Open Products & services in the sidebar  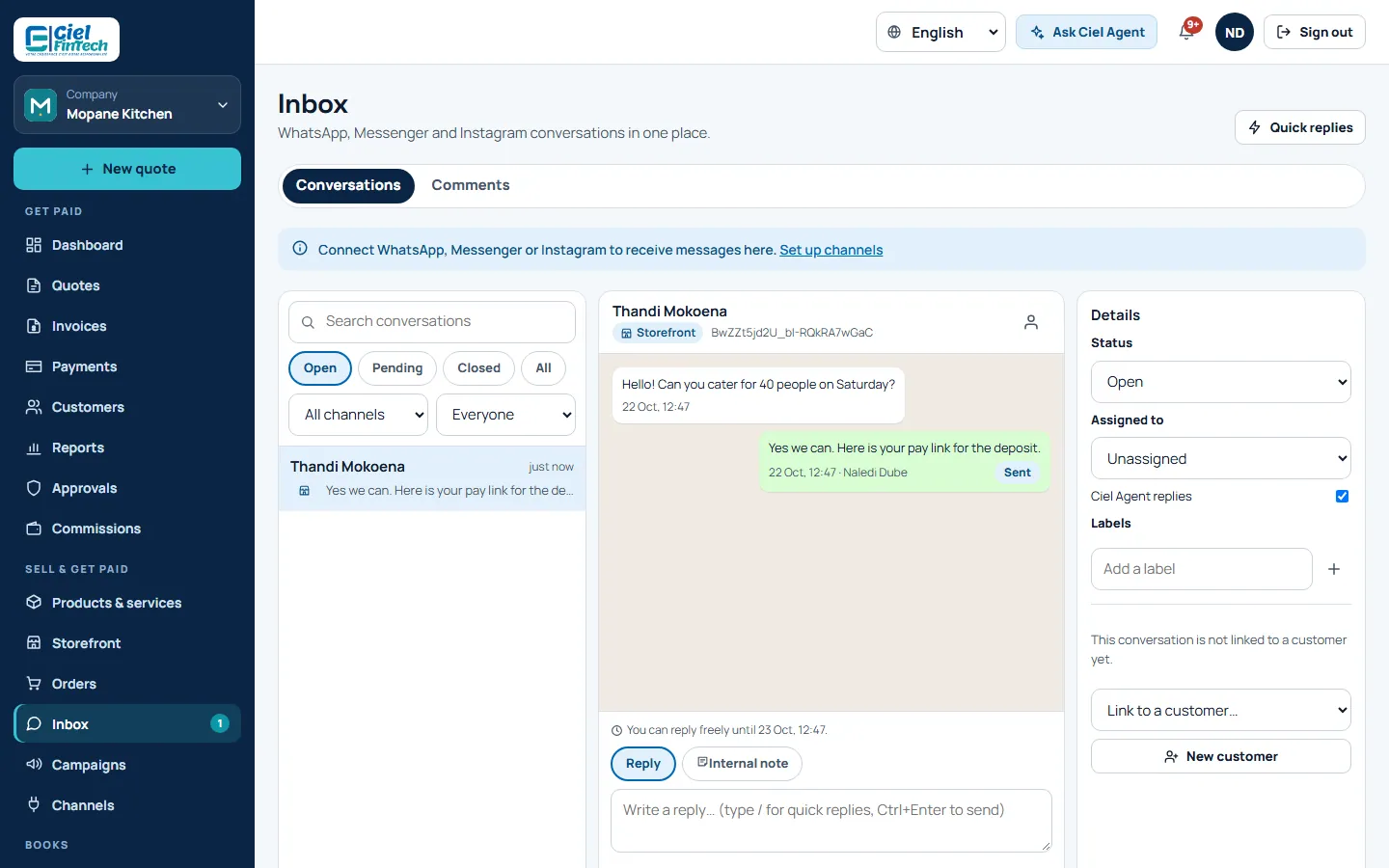[x=127, y=603]
